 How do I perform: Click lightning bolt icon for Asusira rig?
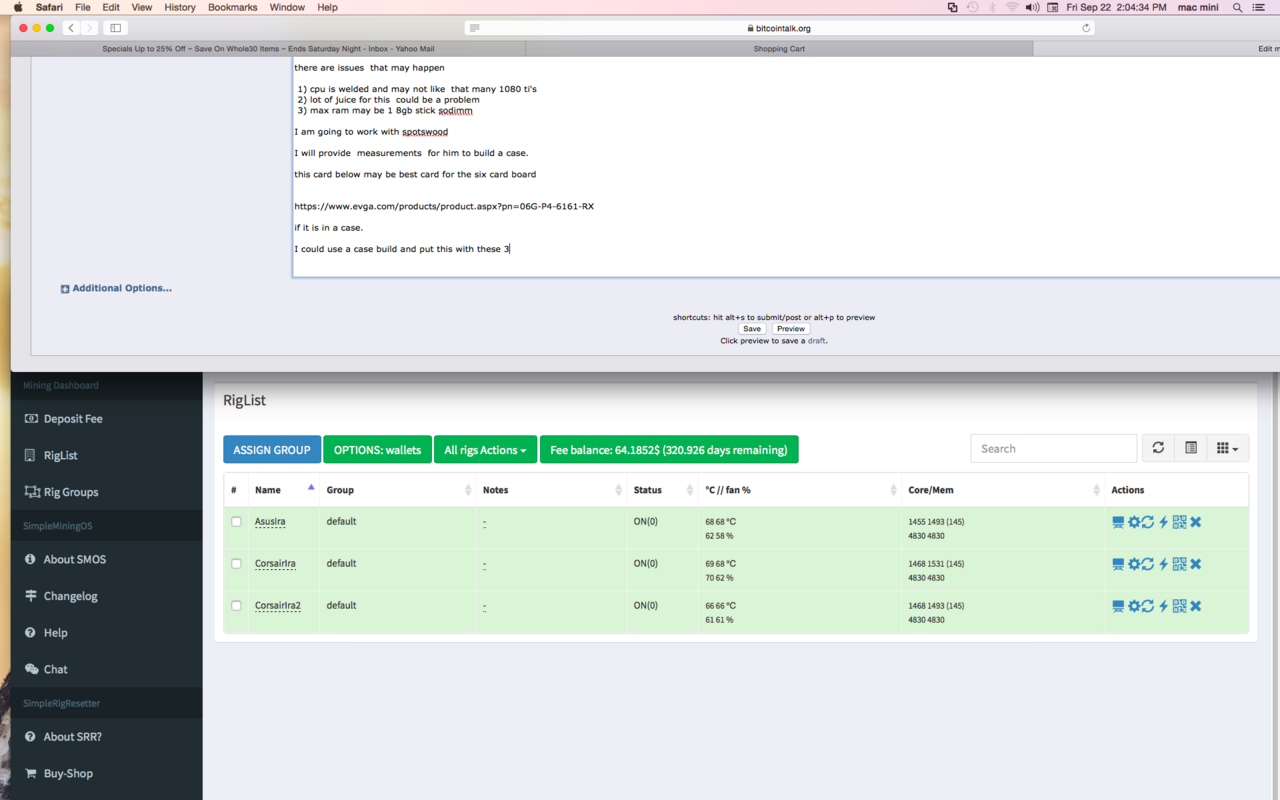(x=1164, y=522)
